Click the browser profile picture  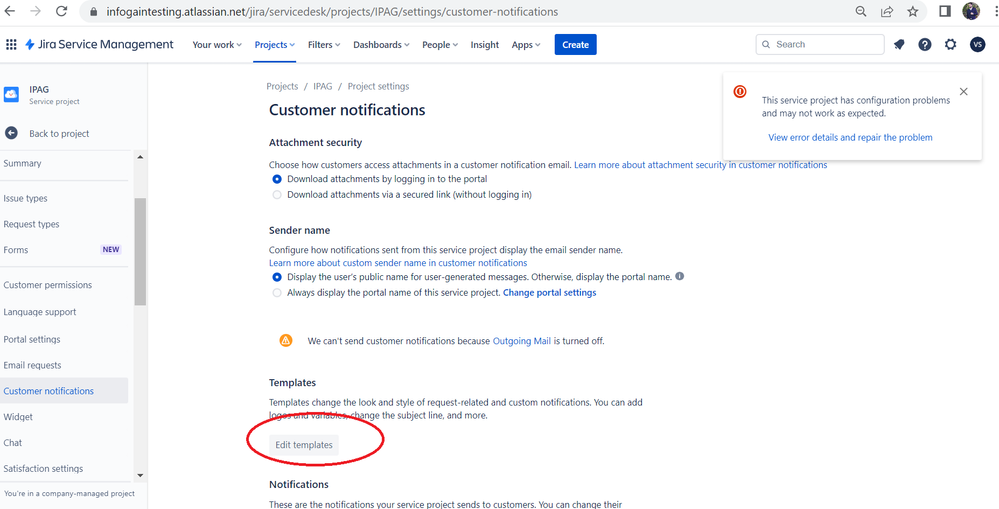tap(971, 11)
